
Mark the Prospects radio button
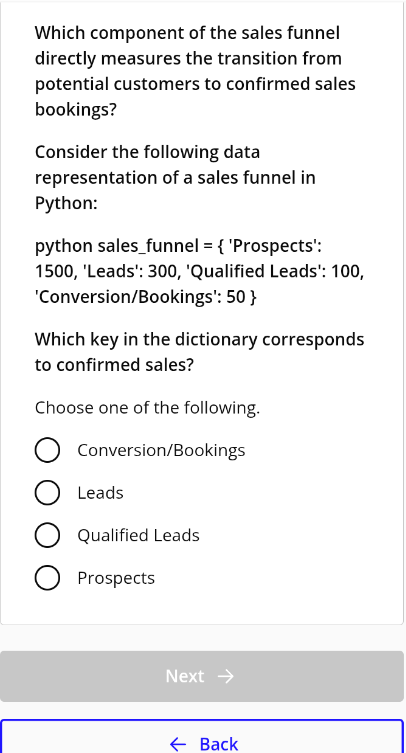tap(47, 578)
